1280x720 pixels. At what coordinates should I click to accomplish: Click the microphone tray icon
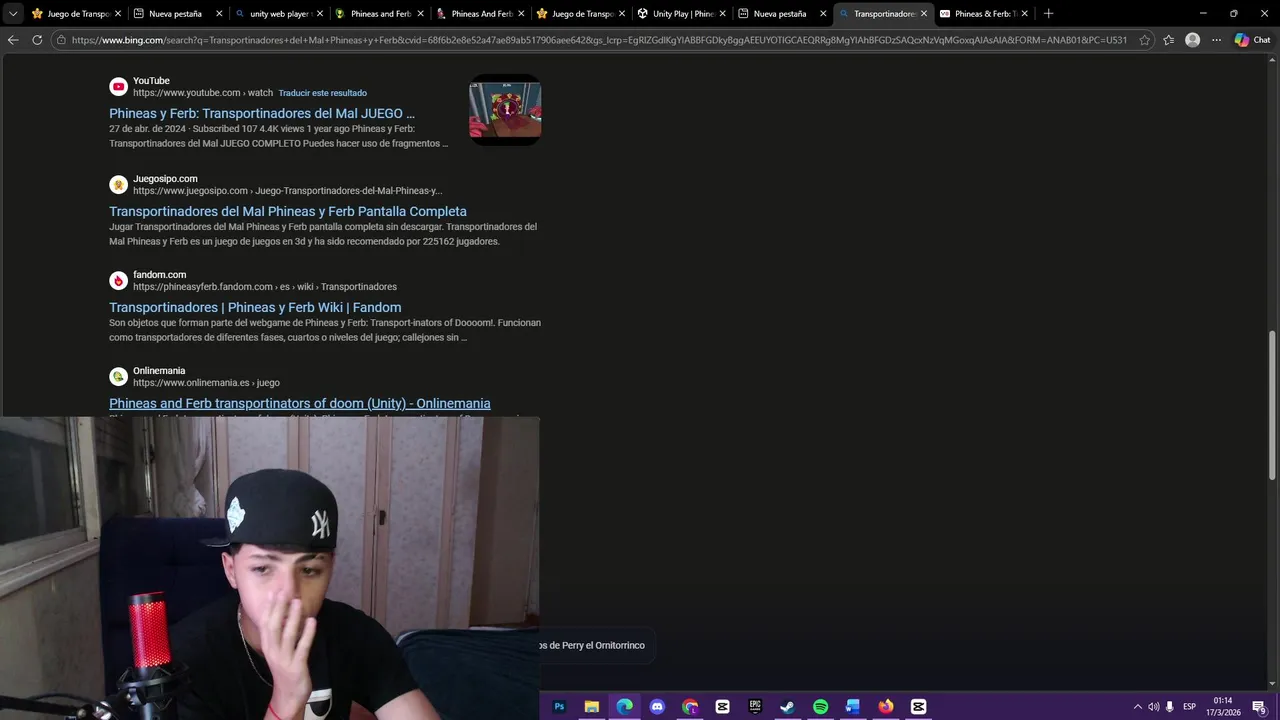pyautogui.click(x=1170, y=707)
